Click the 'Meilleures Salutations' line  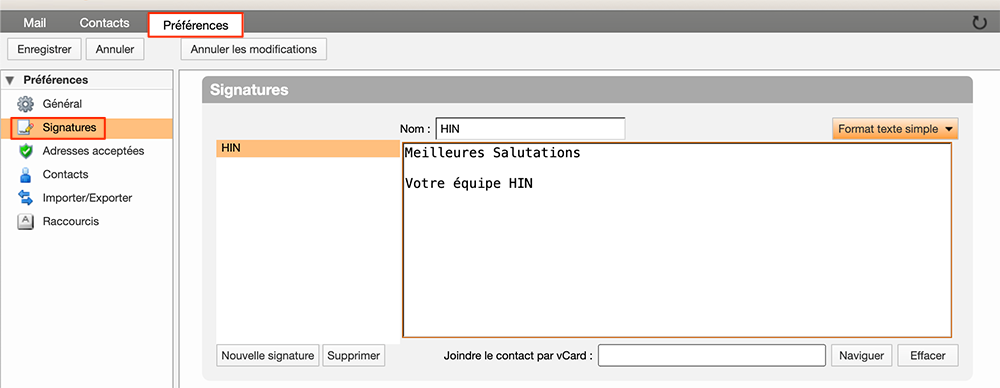point(492,153)
